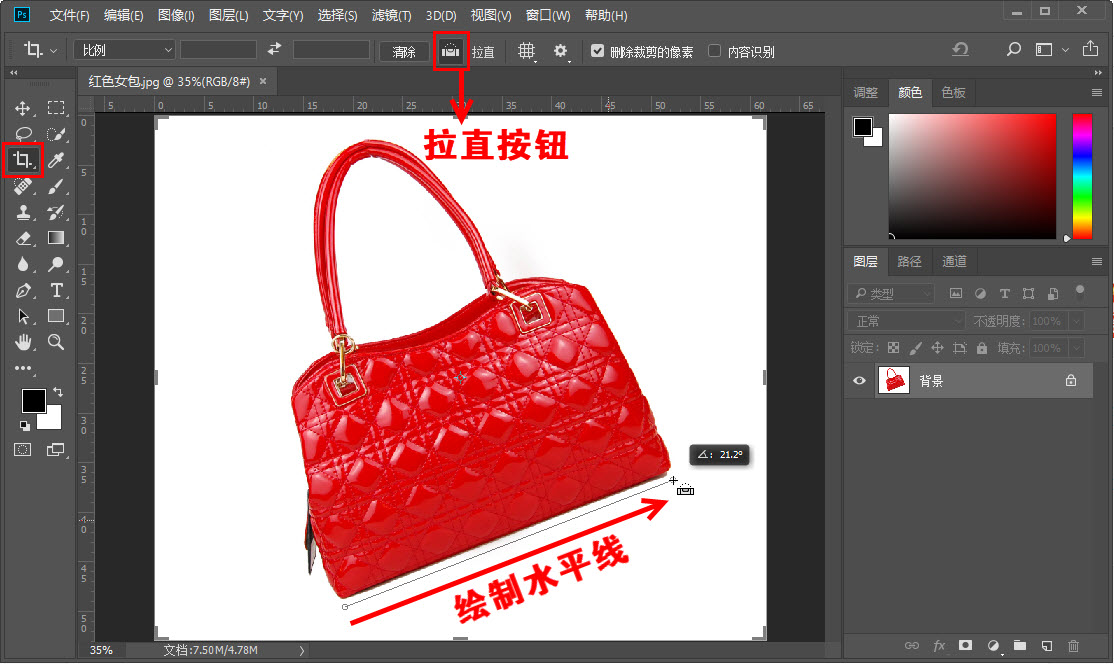Reset the crop with undo arrow
Viewport: 1114px width, 664px height.
[x=961, y=49]
